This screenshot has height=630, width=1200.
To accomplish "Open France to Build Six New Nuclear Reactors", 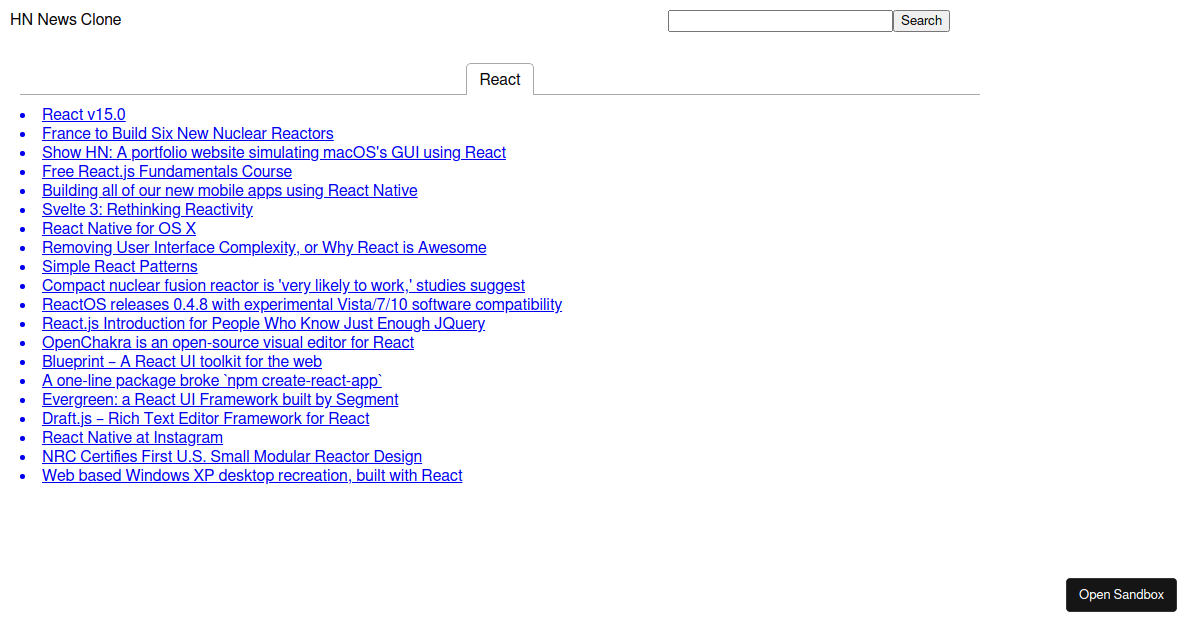I will 188,134.
